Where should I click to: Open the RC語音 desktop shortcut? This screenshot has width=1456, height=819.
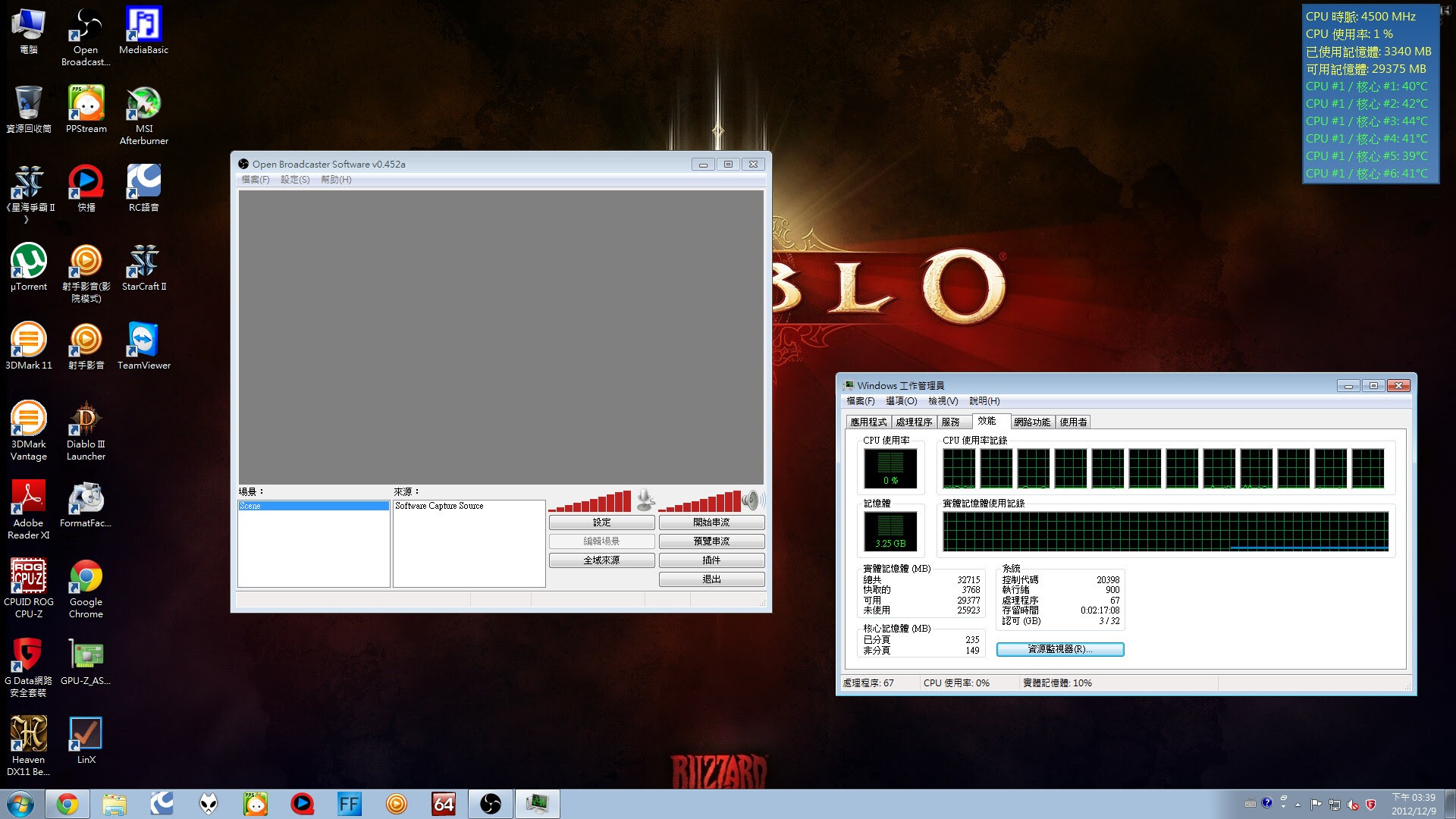coord(143,188)
